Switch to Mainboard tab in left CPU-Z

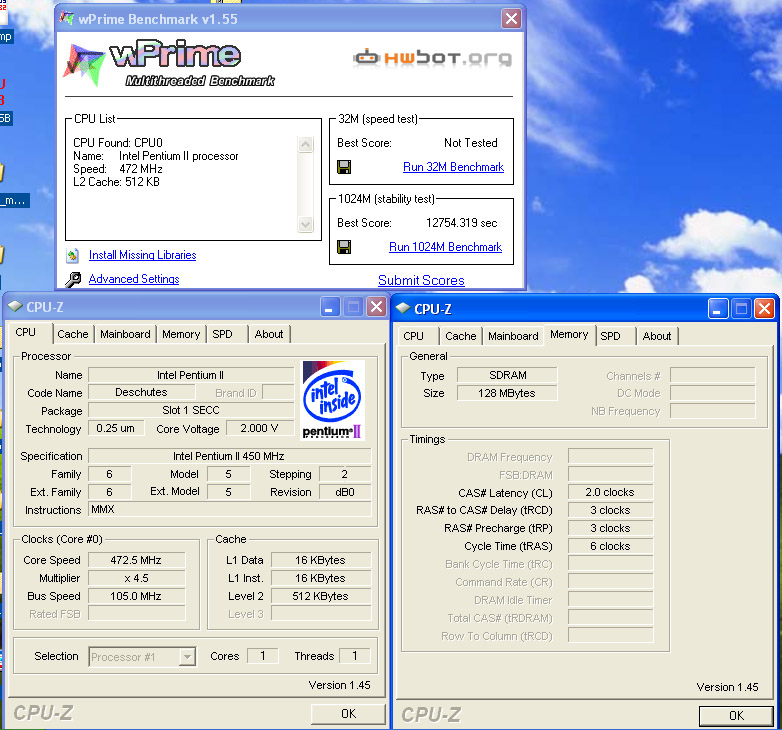(125, 334)
